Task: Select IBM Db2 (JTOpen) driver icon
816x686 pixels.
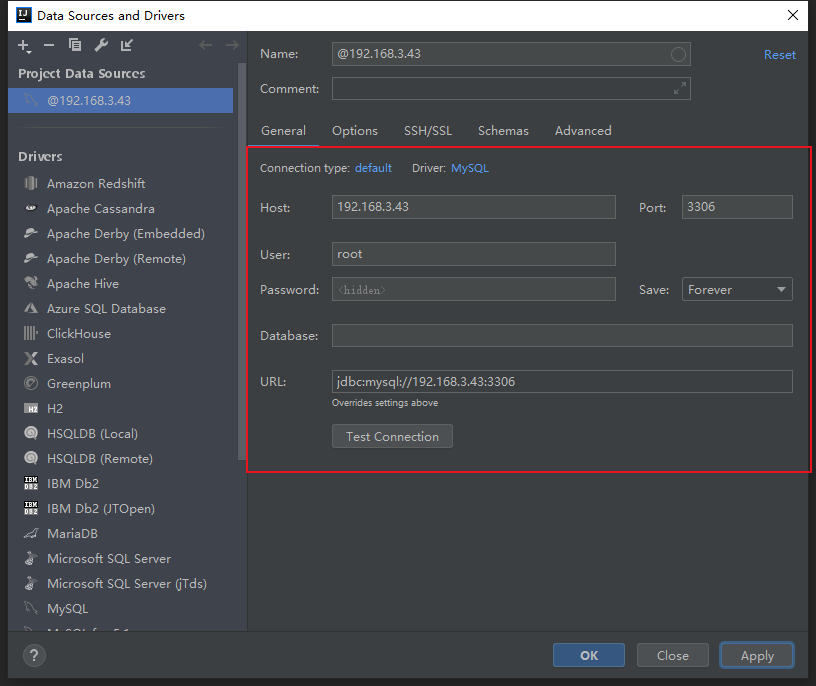Action: (31, 508)
